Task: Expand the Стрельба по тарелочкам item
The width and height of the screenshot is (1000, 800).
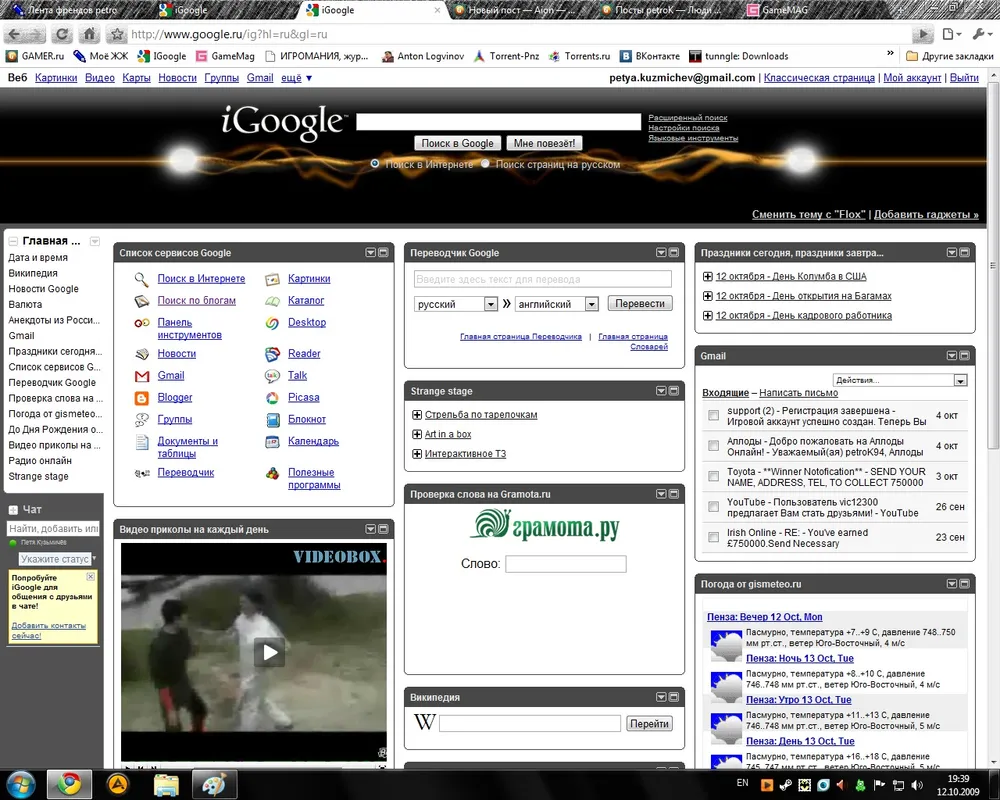Action: point(417,415)
